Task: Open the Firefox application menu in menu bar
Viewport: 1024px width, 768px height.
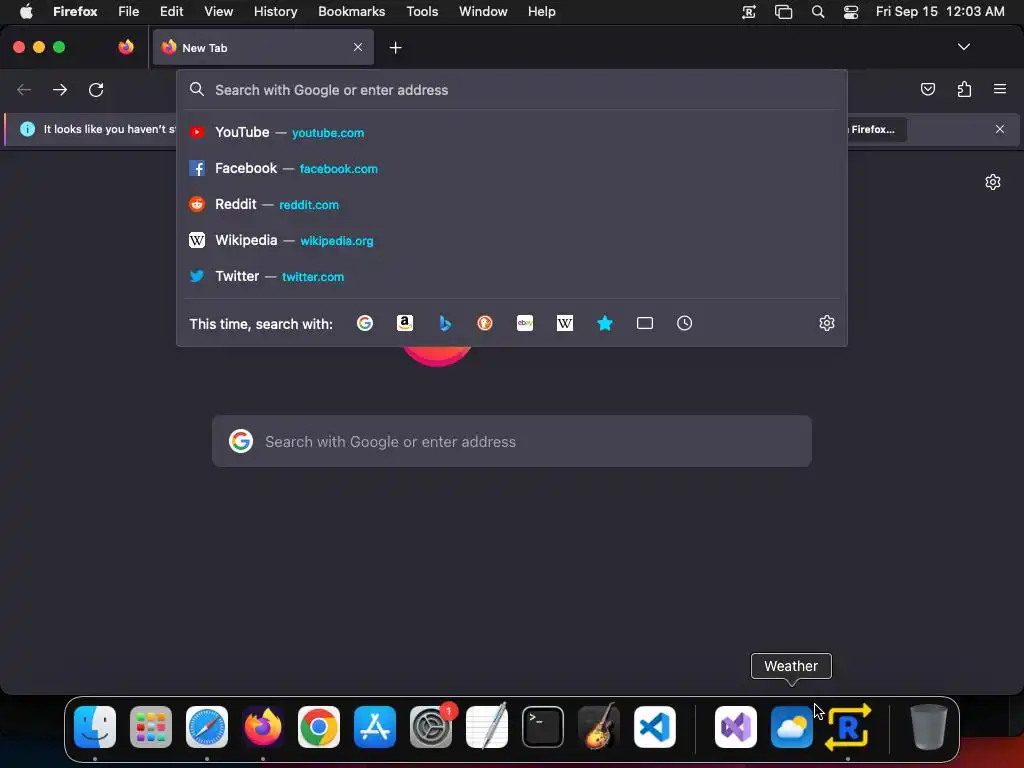Action: [75, 12]
